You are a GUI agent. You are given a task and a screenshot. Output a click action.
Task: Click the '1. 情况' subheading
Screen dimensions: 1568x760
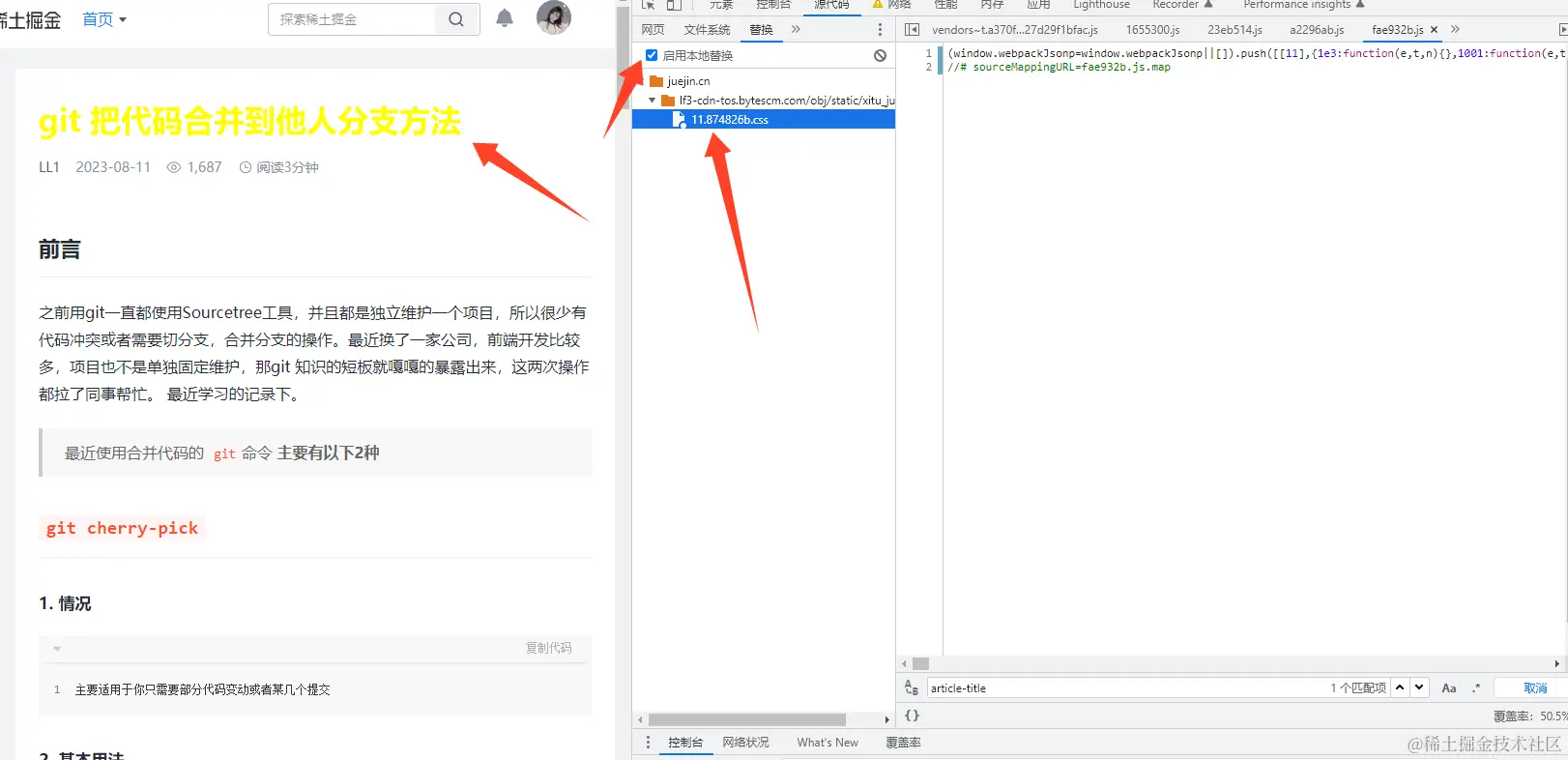(65, 603)
